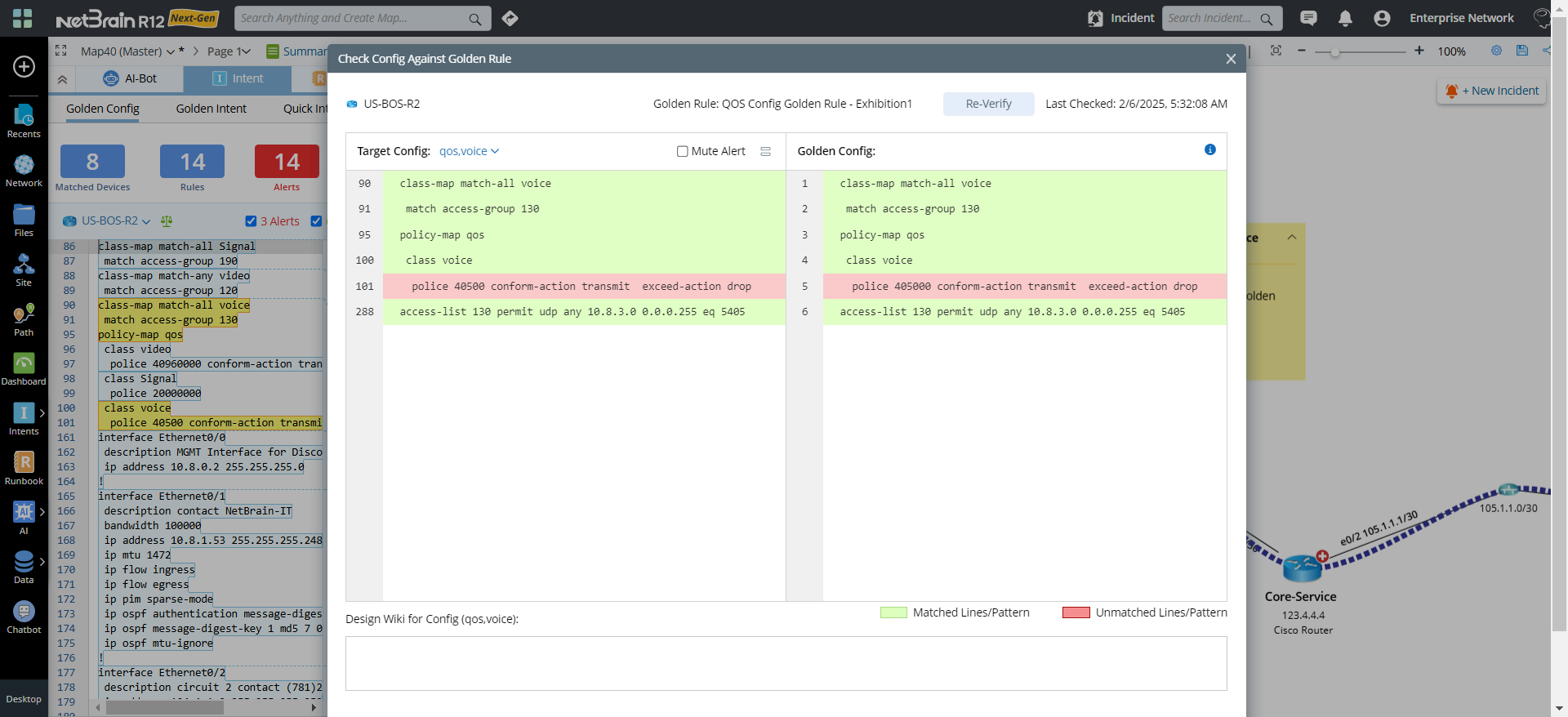This screenshot has width=1568, height=717.
Task: Select the AI-Bot tab
Action: click(130, 78)
